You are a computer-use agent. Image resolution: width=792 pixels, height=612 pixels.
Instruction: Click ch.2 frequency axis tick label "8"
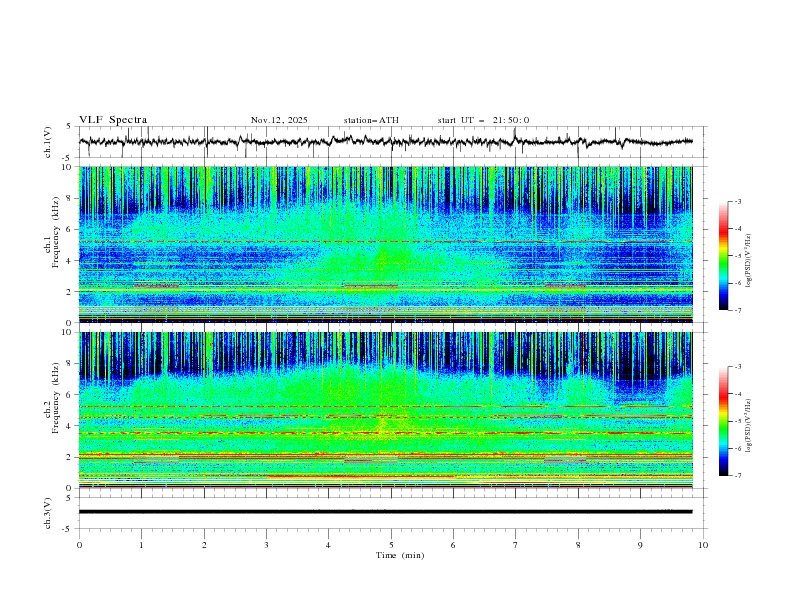point(70,364)
